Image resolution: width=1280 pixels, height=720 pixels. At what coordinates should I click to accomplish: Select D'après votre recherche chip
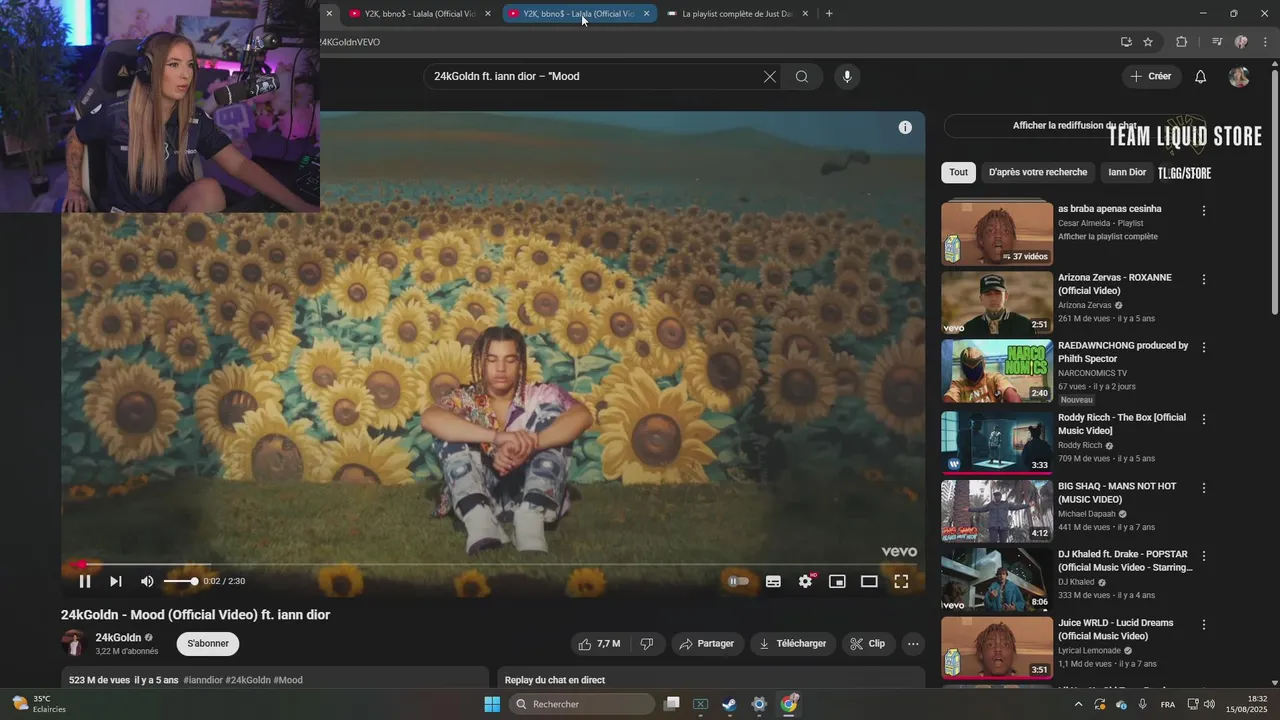click(x=1038, y=172)
